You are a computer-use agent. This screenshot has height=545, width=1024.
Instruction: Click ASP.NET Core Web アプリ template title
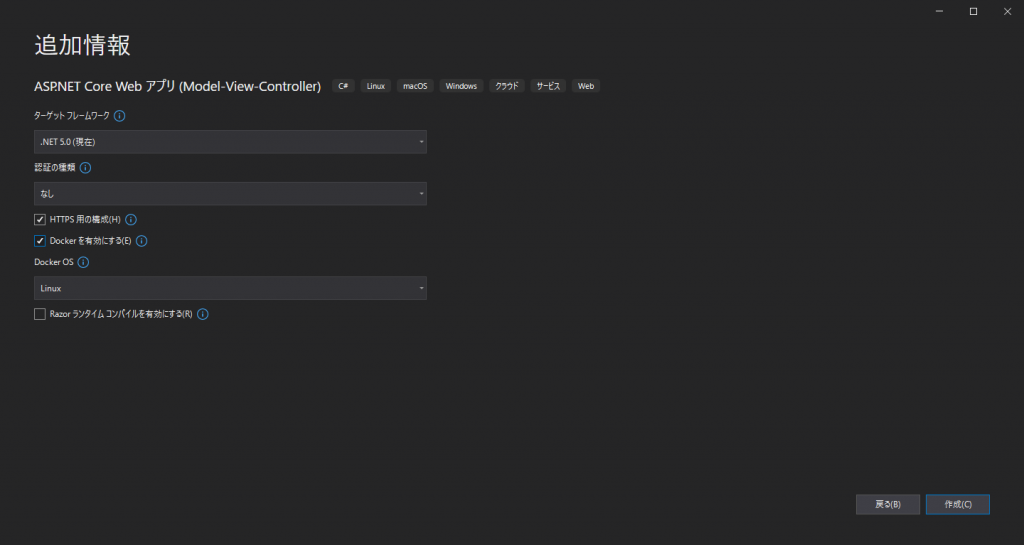178,86
